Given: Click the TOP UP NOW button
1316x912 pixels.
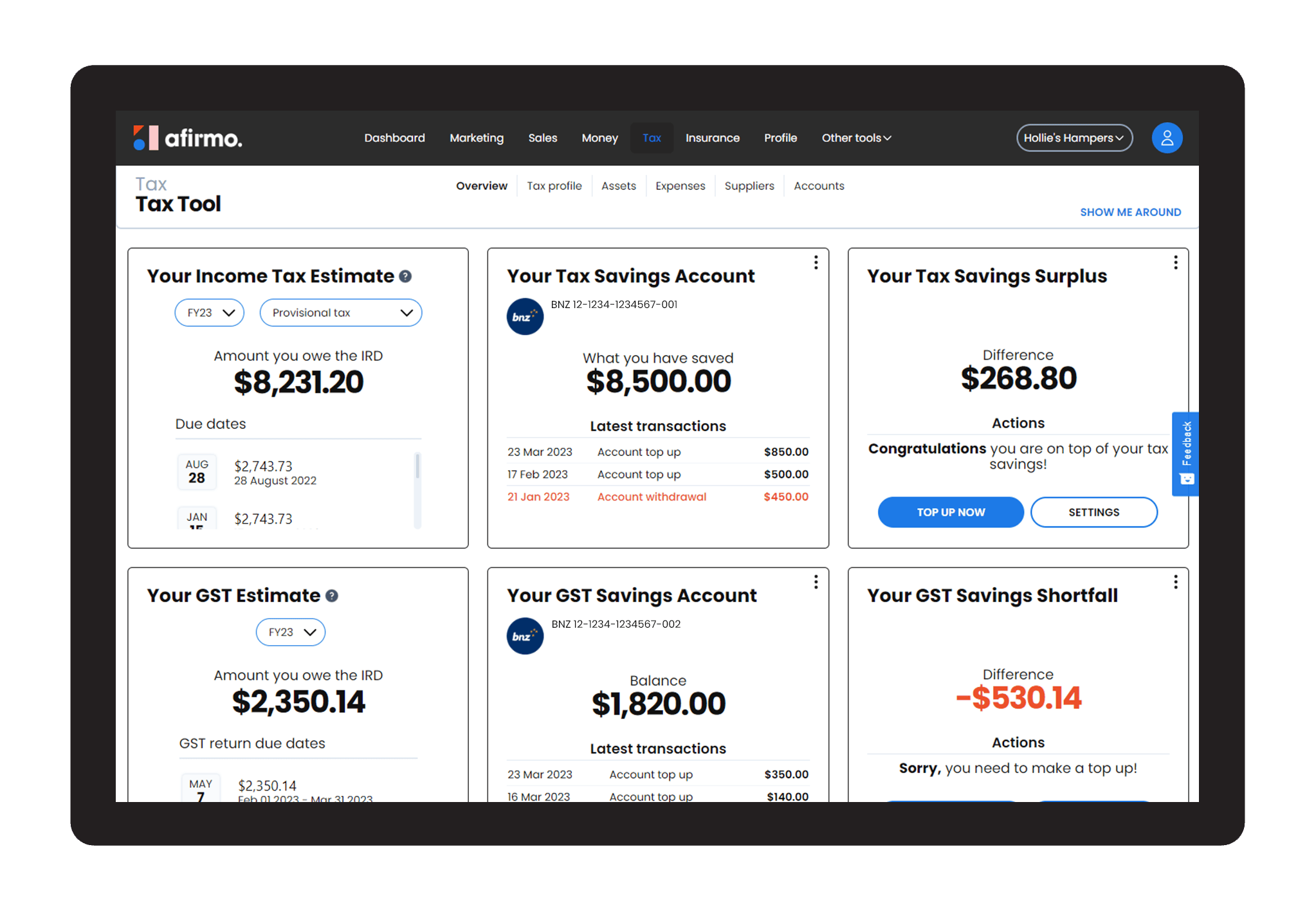Looking at the screenshot, I should coord(950,512).
